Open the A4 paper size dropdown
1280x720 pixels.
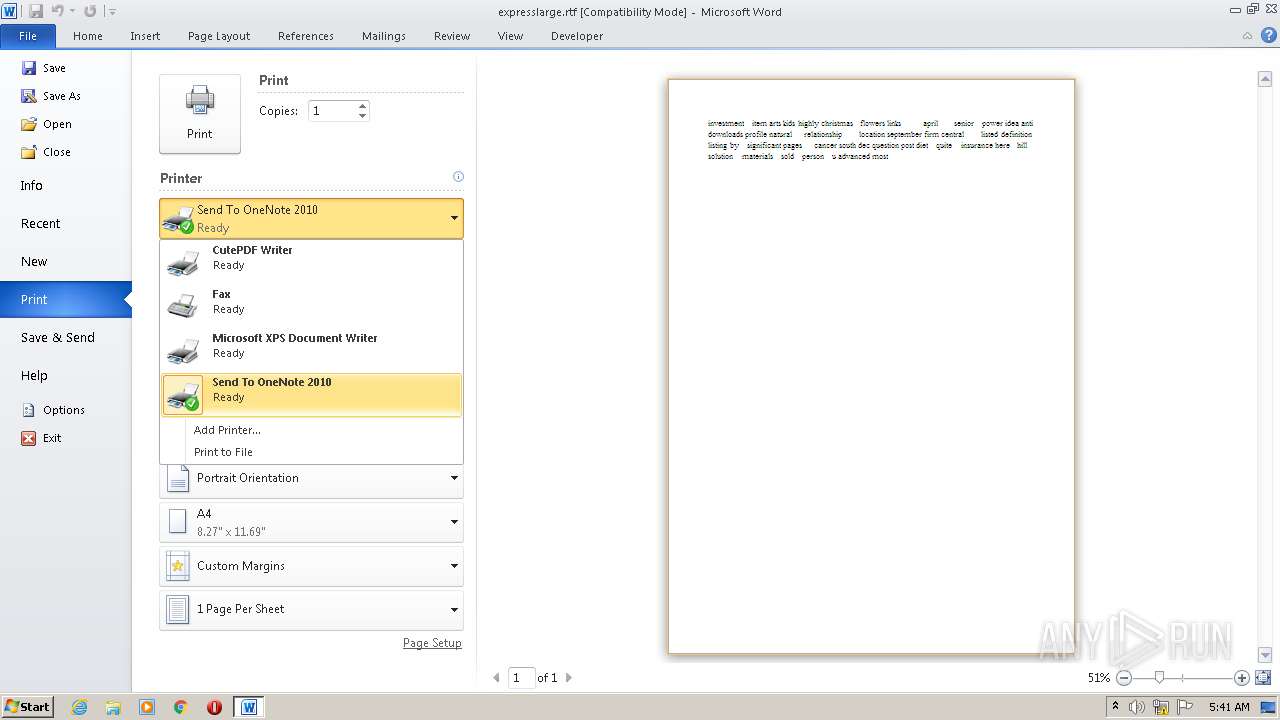click(x=311, y=522)
